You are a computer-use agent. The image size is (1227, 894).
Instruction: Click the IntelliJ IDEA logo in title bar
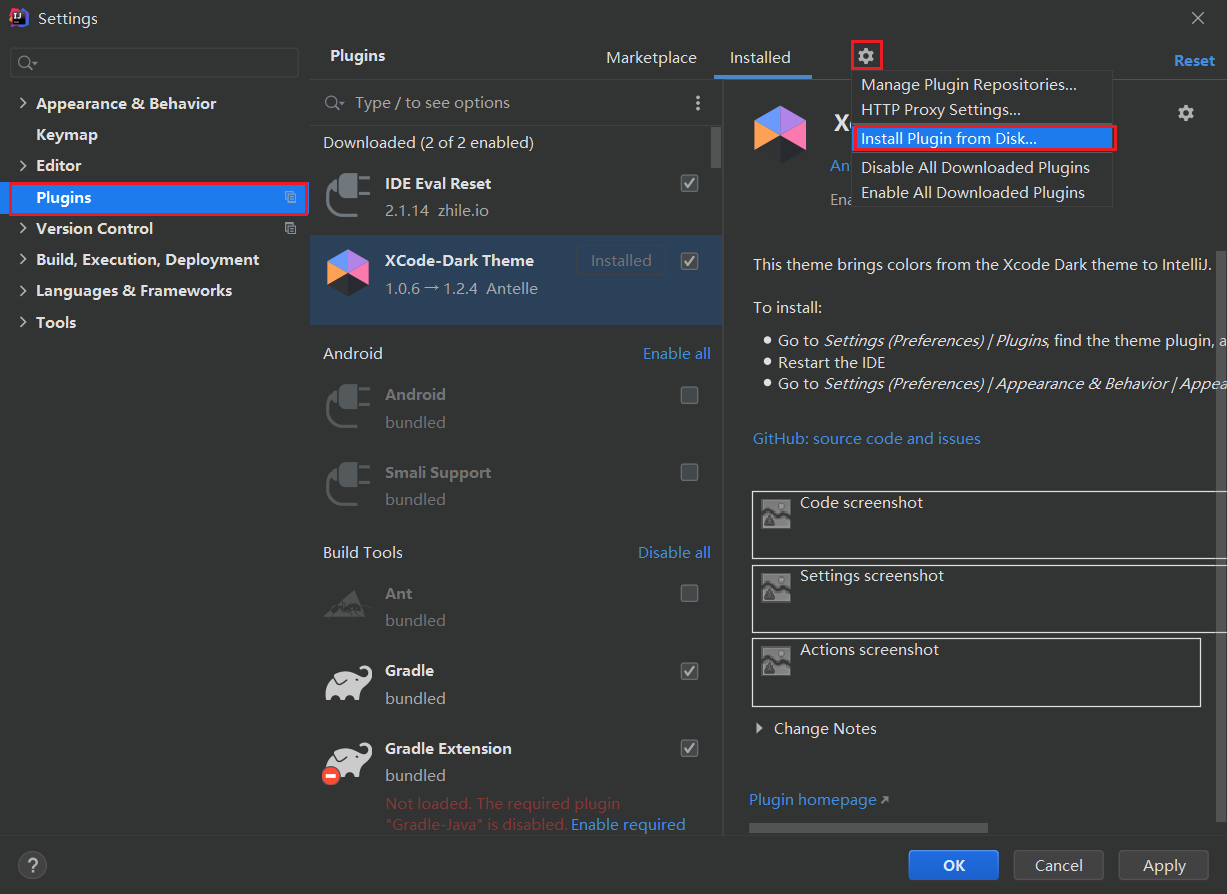18,18
